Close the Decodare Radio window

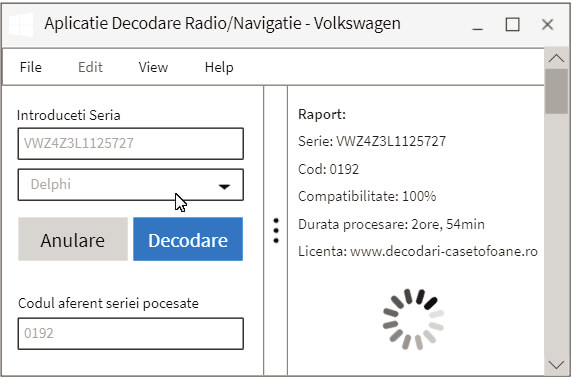[548, 25]
